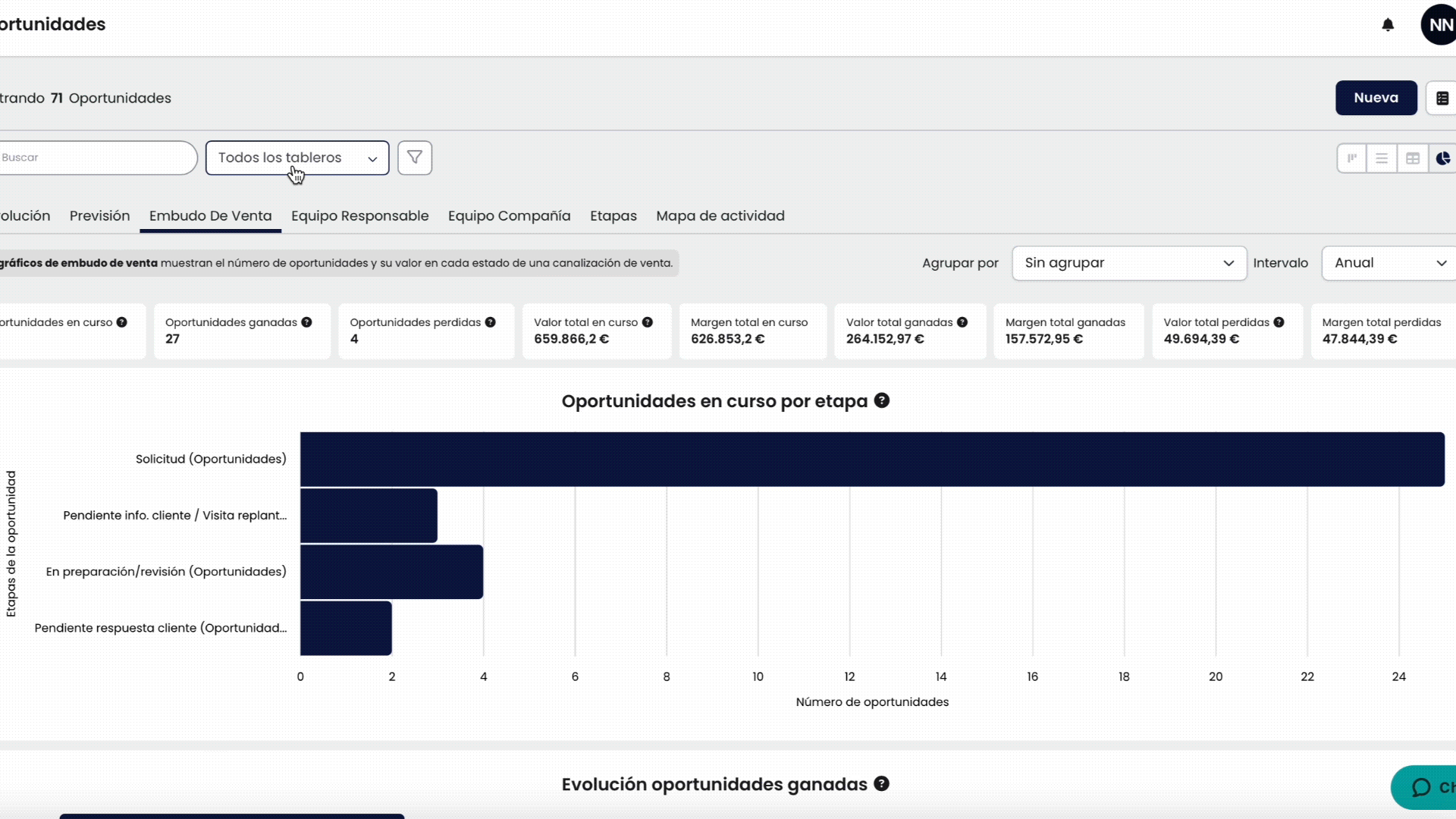Image resolution: width=1456 pixels, height=819 pixels.
Task: Open the Equipo Responsable tab
Action: point(359,216)
